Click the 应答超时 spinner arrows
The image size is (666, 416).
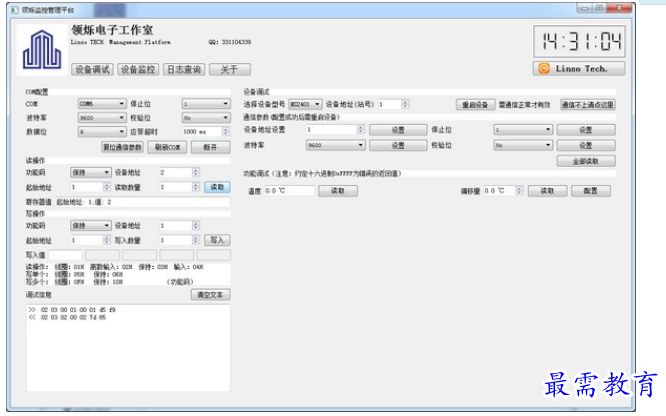click(x=226, y=132)
